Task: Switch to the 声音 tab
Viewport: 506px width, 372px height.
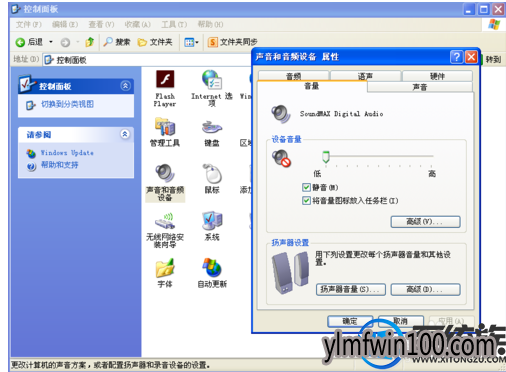Action: [x=420, y=87]
